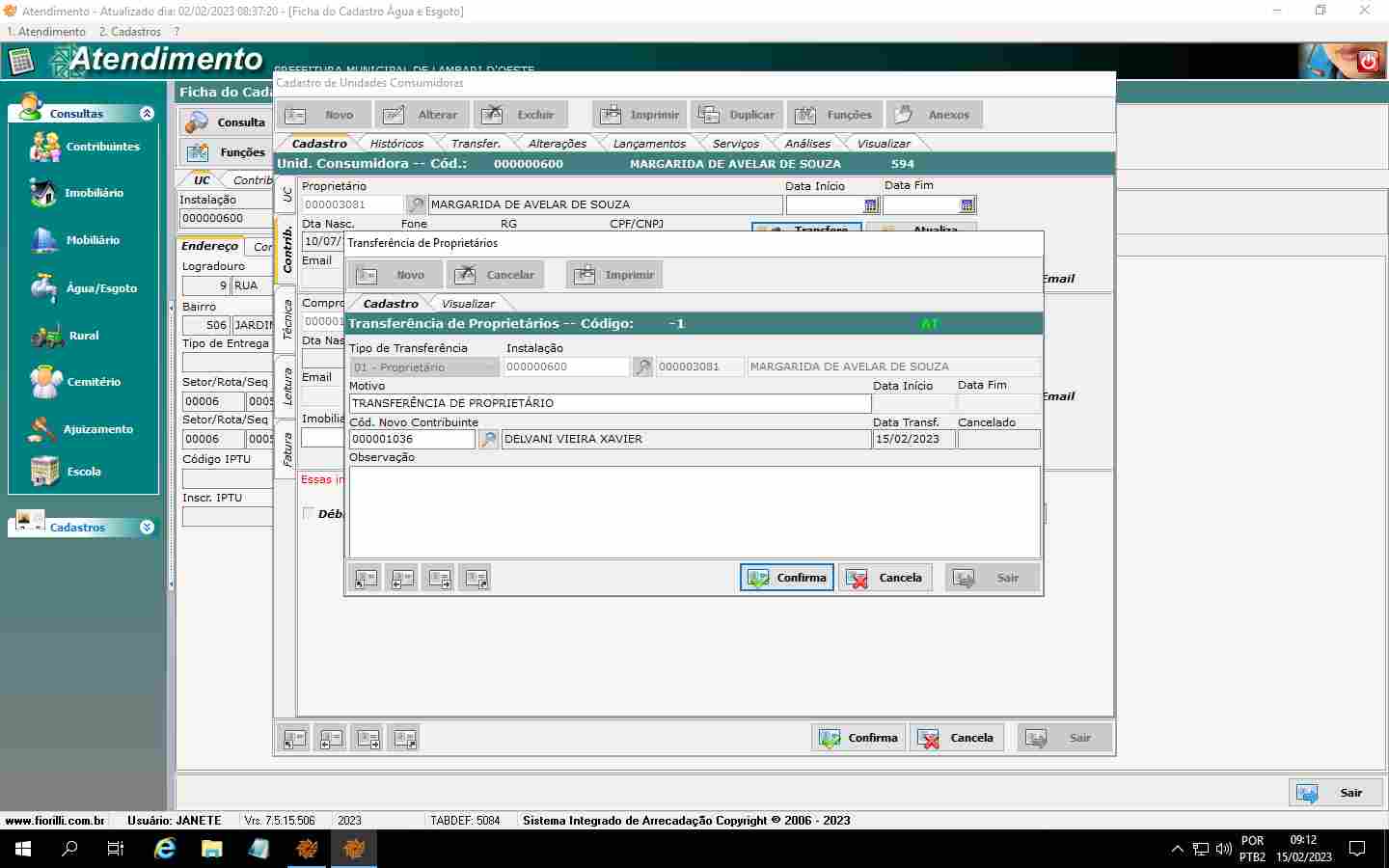Screen dimensions: 1389x868
Task: Expand the Cadastros panel
Action: (147, 528)
